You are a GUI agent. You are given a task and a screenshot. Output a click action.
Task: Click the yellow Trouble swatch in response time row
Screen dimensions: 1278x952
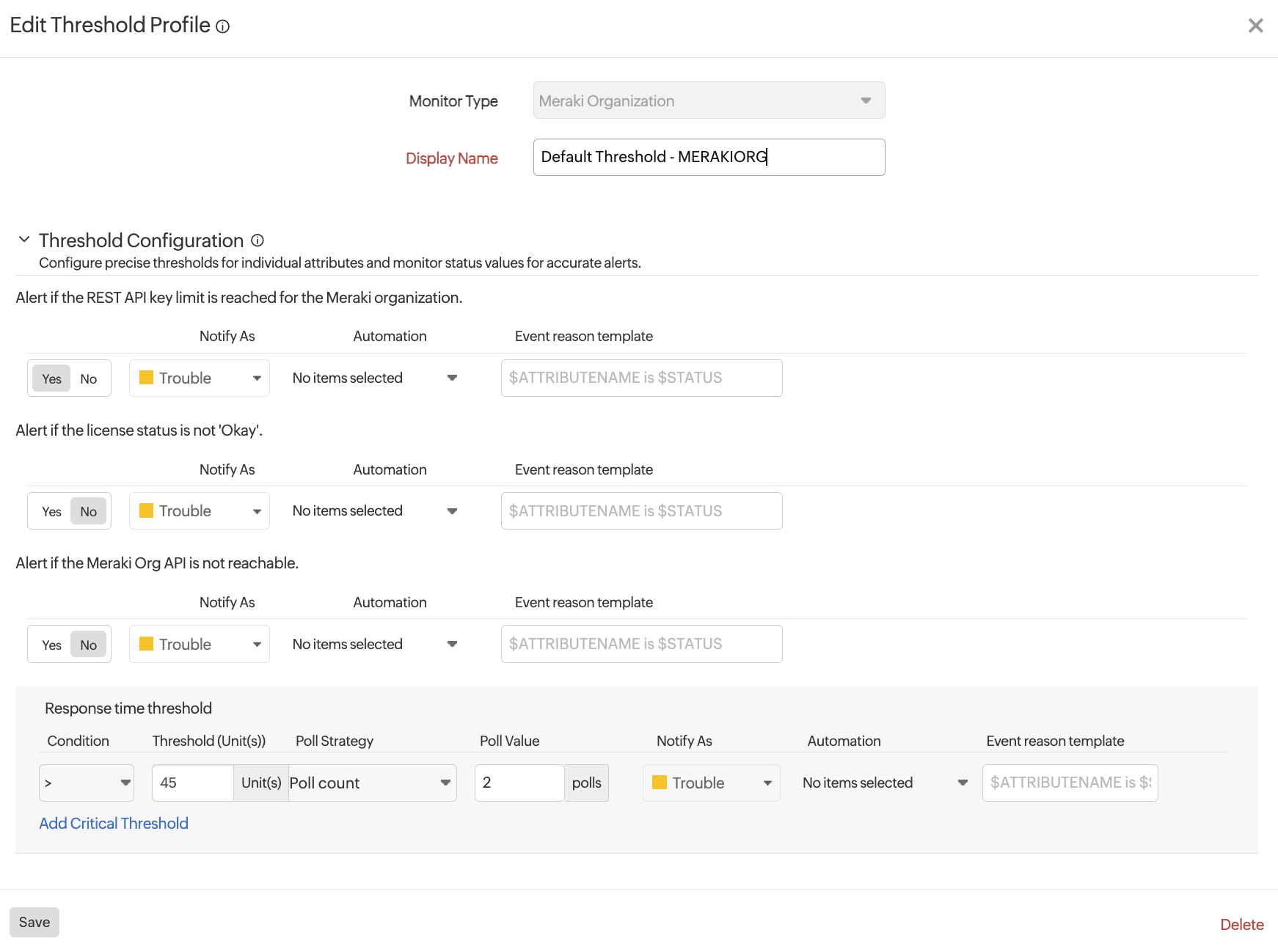click(660, 783)
